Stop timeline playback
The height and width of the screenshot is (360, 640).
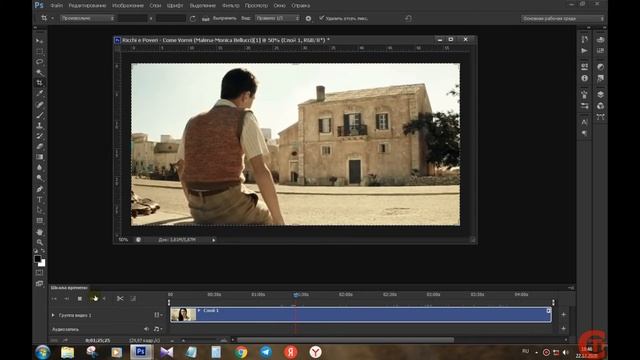point(80,298)
